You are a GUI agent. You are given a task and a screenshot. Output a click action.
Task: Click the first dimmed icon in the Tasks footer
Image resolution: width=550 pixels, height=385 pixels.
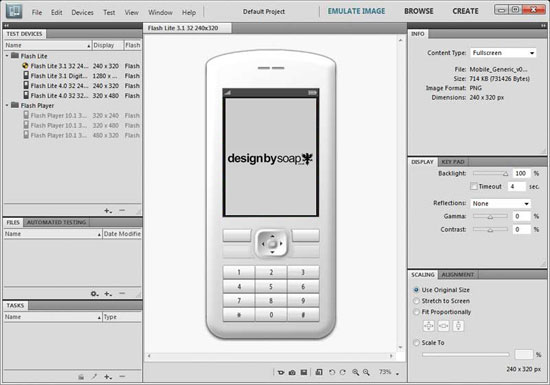click(81, 377)
